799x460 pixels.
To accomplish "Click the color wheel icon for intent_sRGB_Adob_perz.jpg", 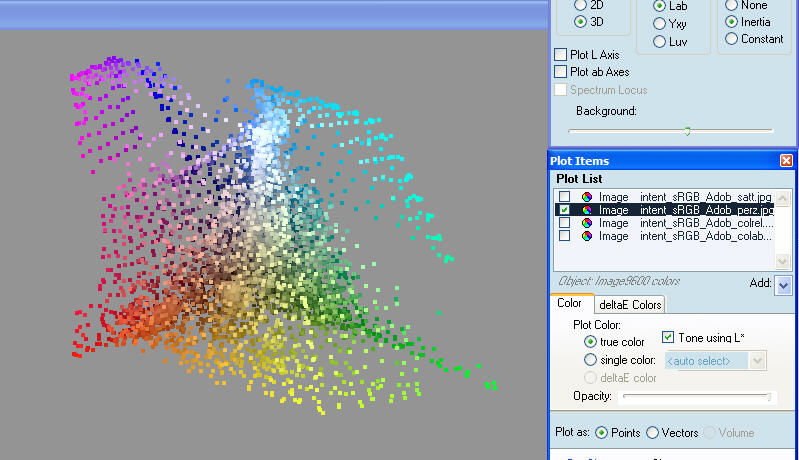I will (x=586, y=210).
